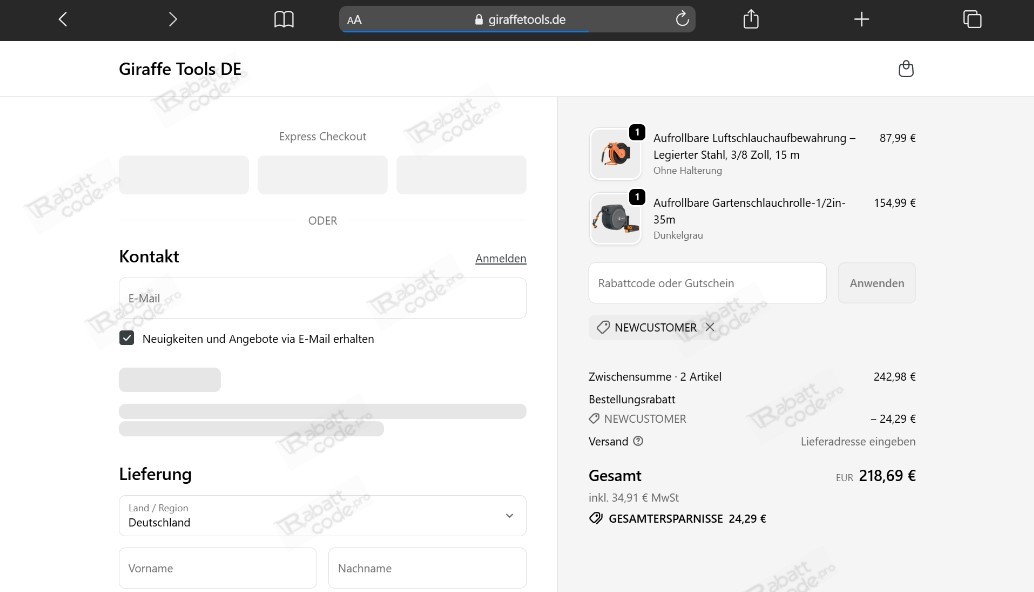This screenshot has height=592, width=1034.
Task: Click the discount amount – 24,29 €
Action: 893,419
